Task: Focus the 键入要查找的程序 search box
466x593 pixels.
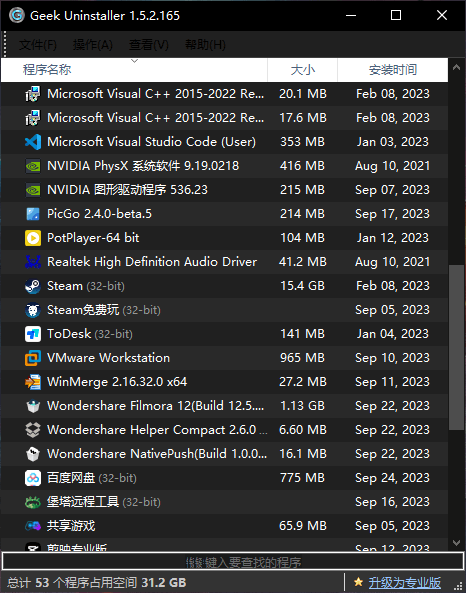Action: tap(233, 561)
